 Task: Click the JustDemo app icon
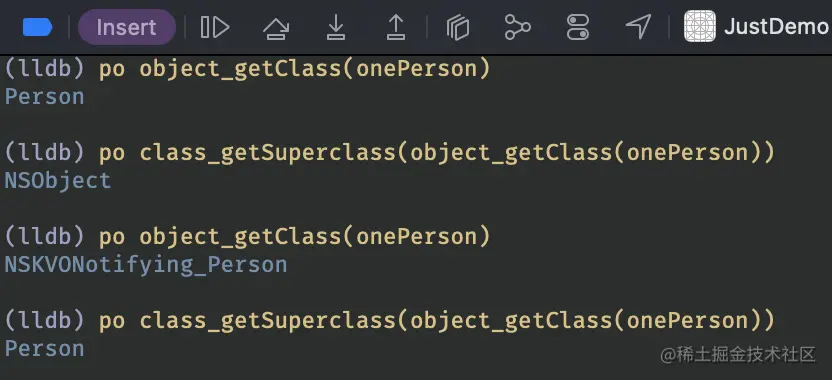pyautogui.click(x=699, y=27)
